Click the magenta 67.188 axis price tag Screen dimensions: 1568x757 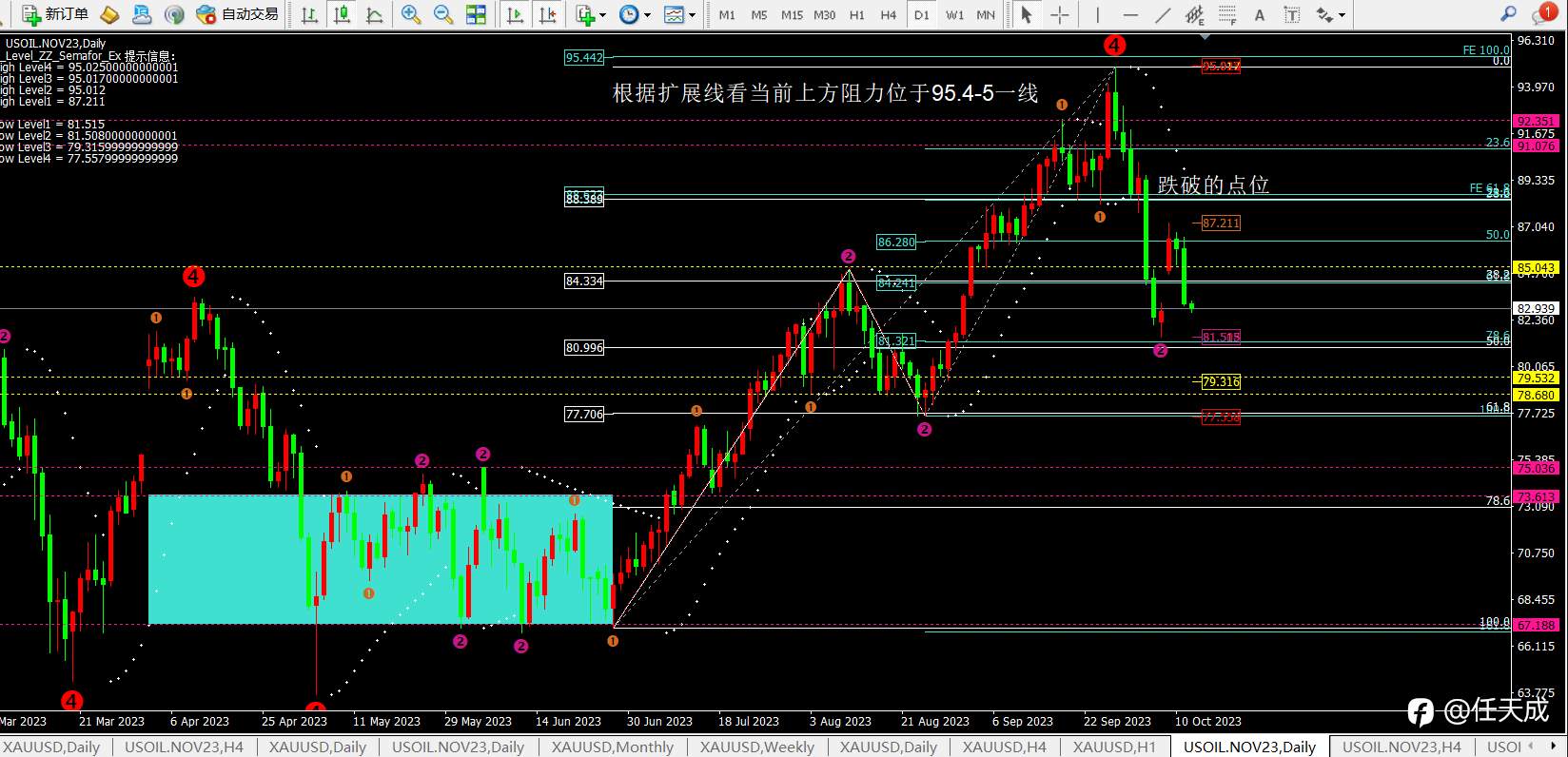click(1537, 625)
